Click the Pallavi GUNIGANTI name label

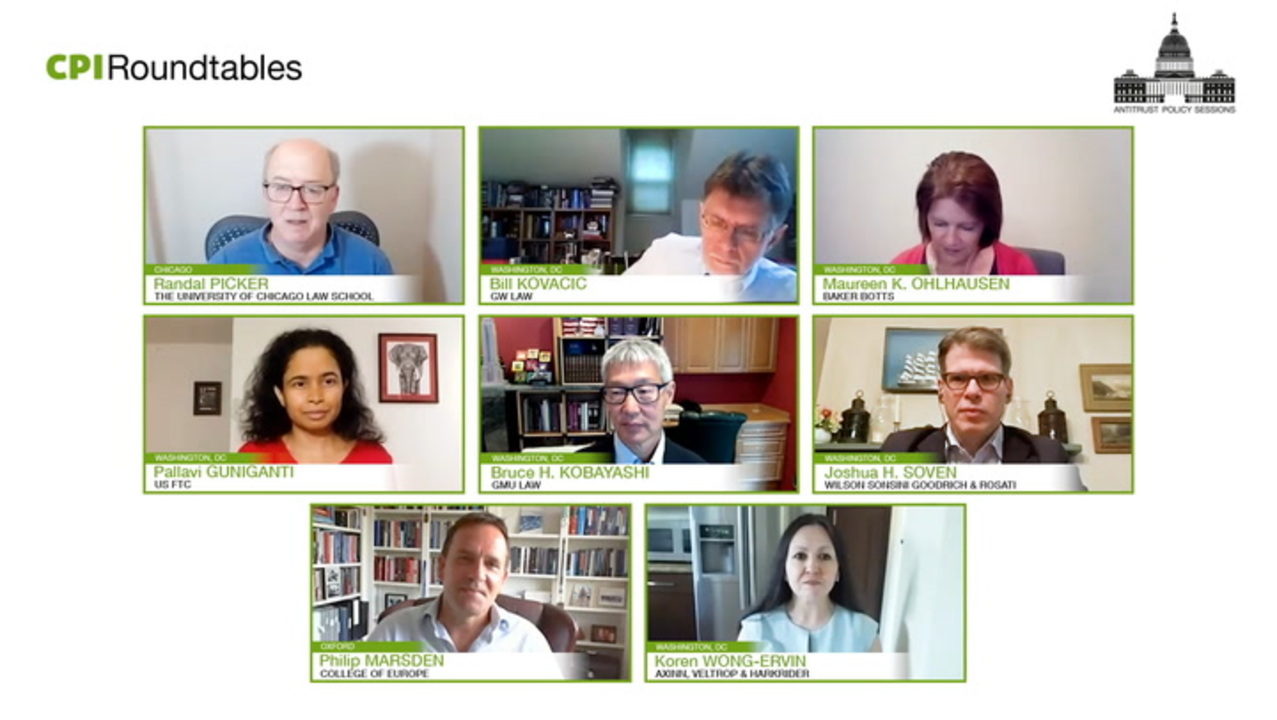coord(224,472)
